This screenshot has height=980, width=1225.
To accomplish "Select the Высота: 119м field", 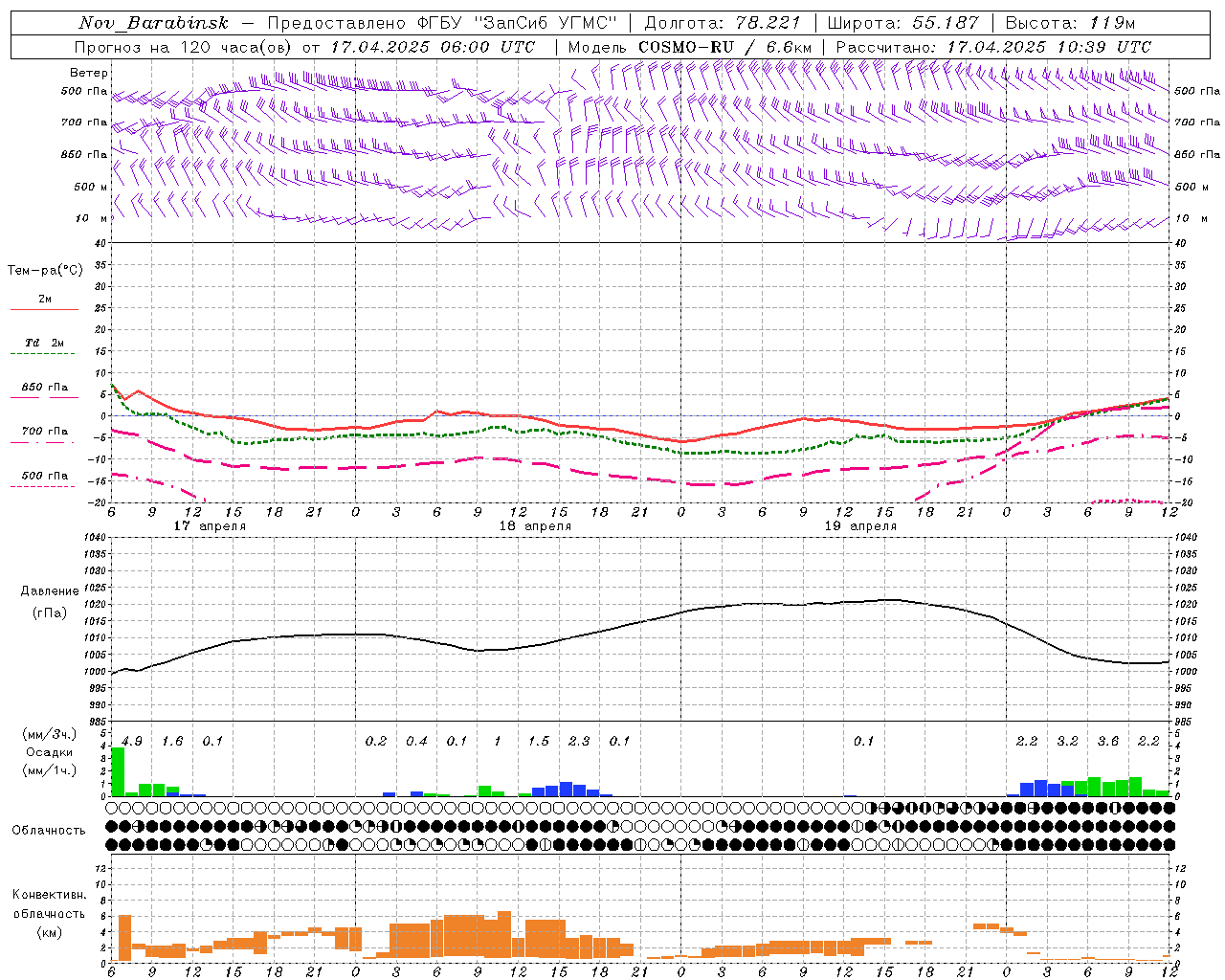I will pos(1070,23).
